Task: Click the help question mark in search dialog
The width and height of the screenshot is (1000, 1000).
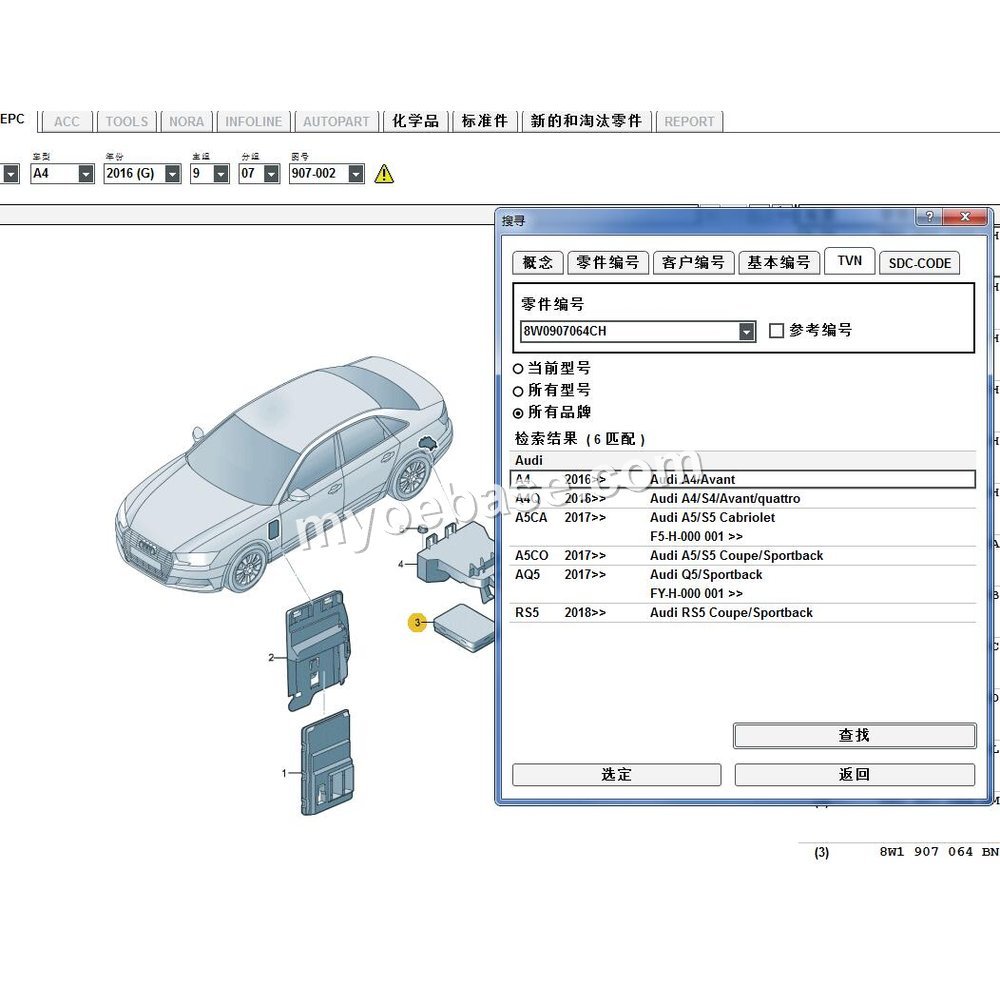Action: coord(929,217)
